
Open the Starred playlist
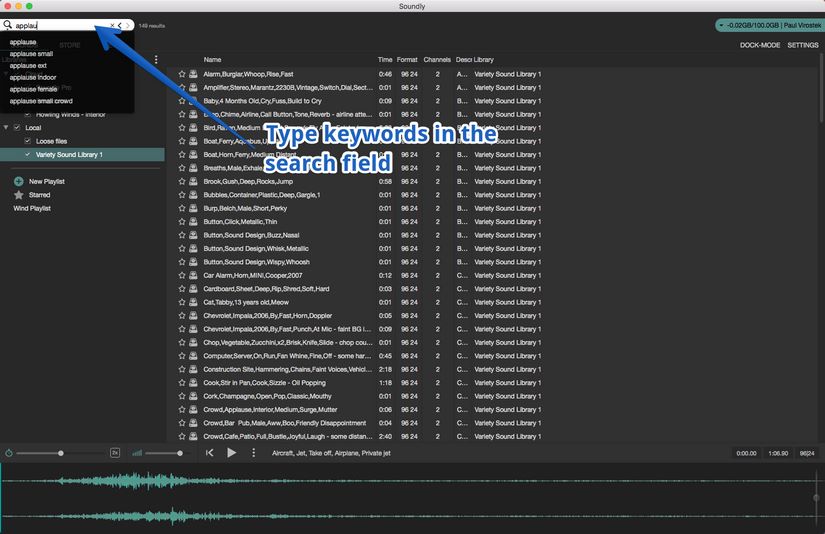[39, 195]
